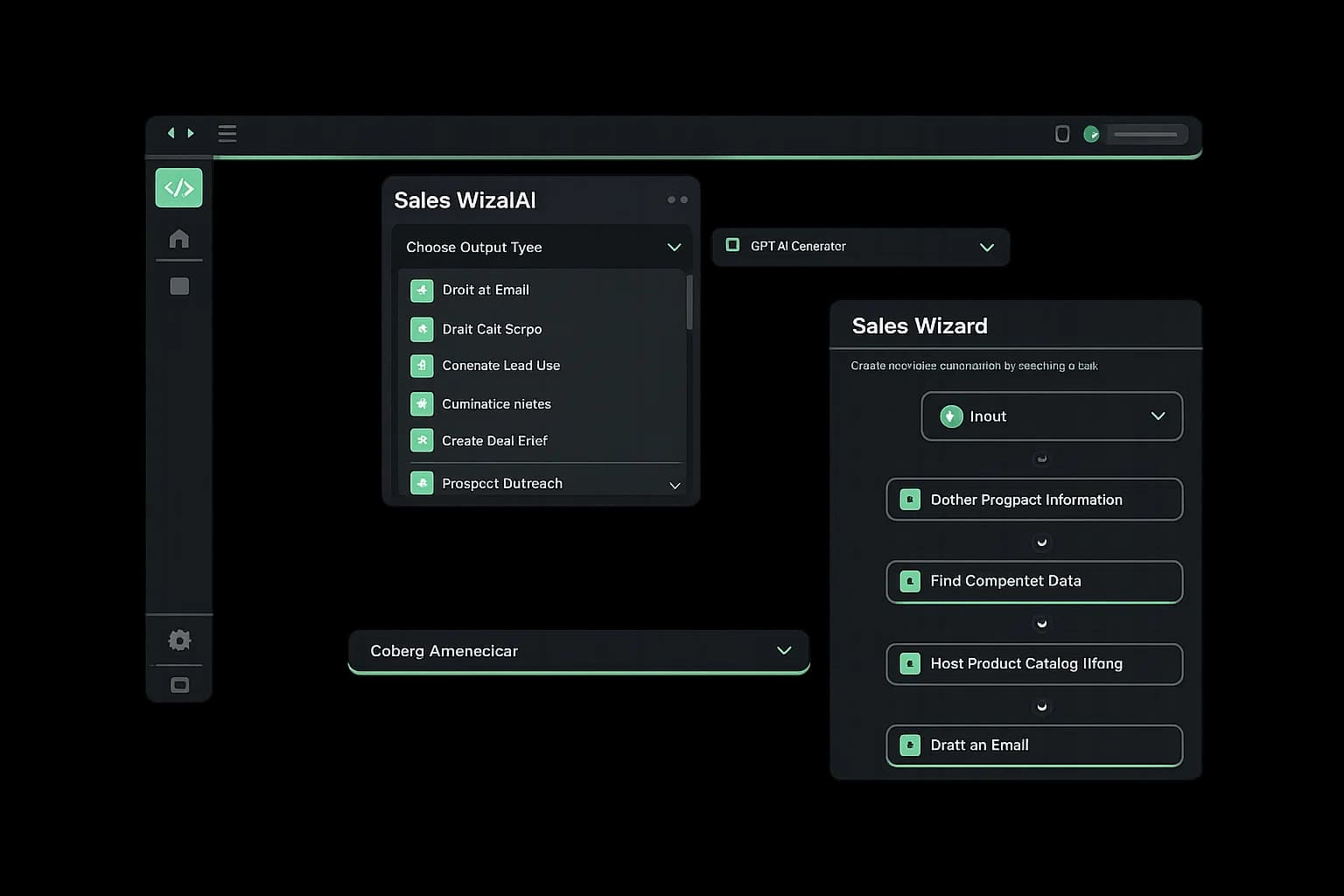Click connector below Find Compentet Data
Screen dimensions: 1344x896
1041,623
